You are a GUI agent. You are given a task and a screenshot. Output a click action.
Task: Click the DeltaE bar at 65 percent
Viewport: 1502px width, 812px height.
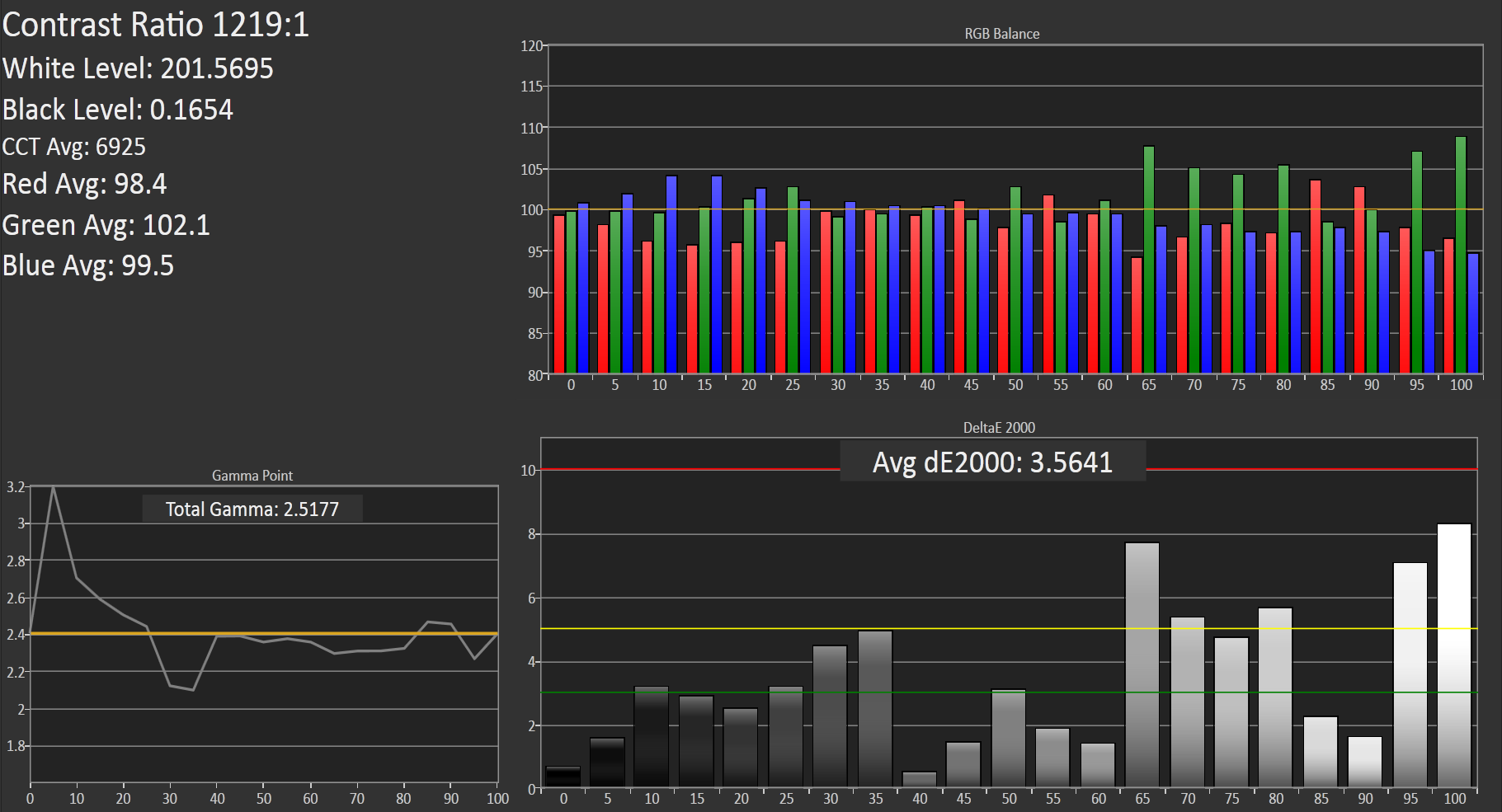(x=1142, y=664)
